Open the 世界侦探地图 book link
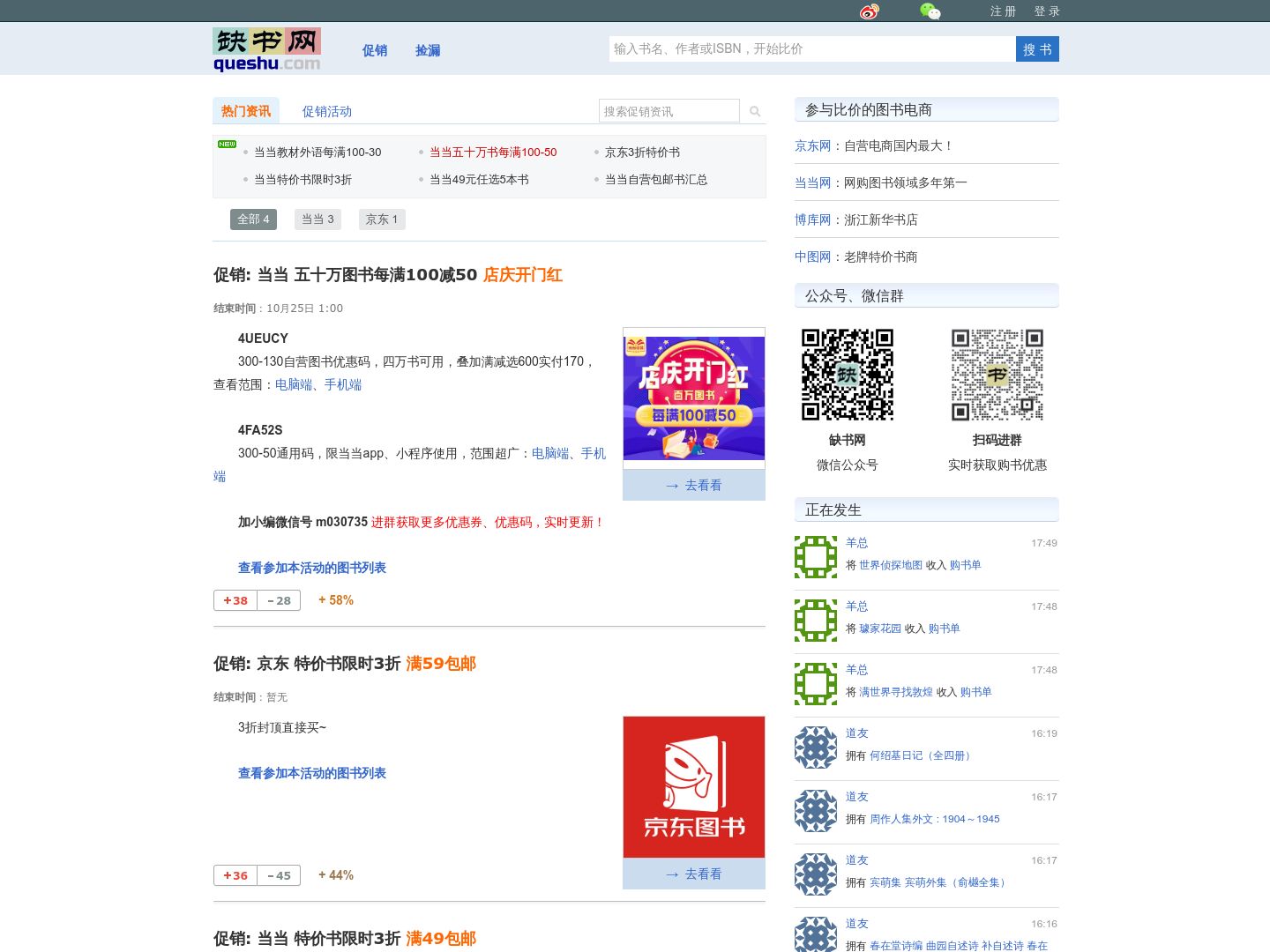This screenshot has height=952, width=1270. click(x=891, y=565)
